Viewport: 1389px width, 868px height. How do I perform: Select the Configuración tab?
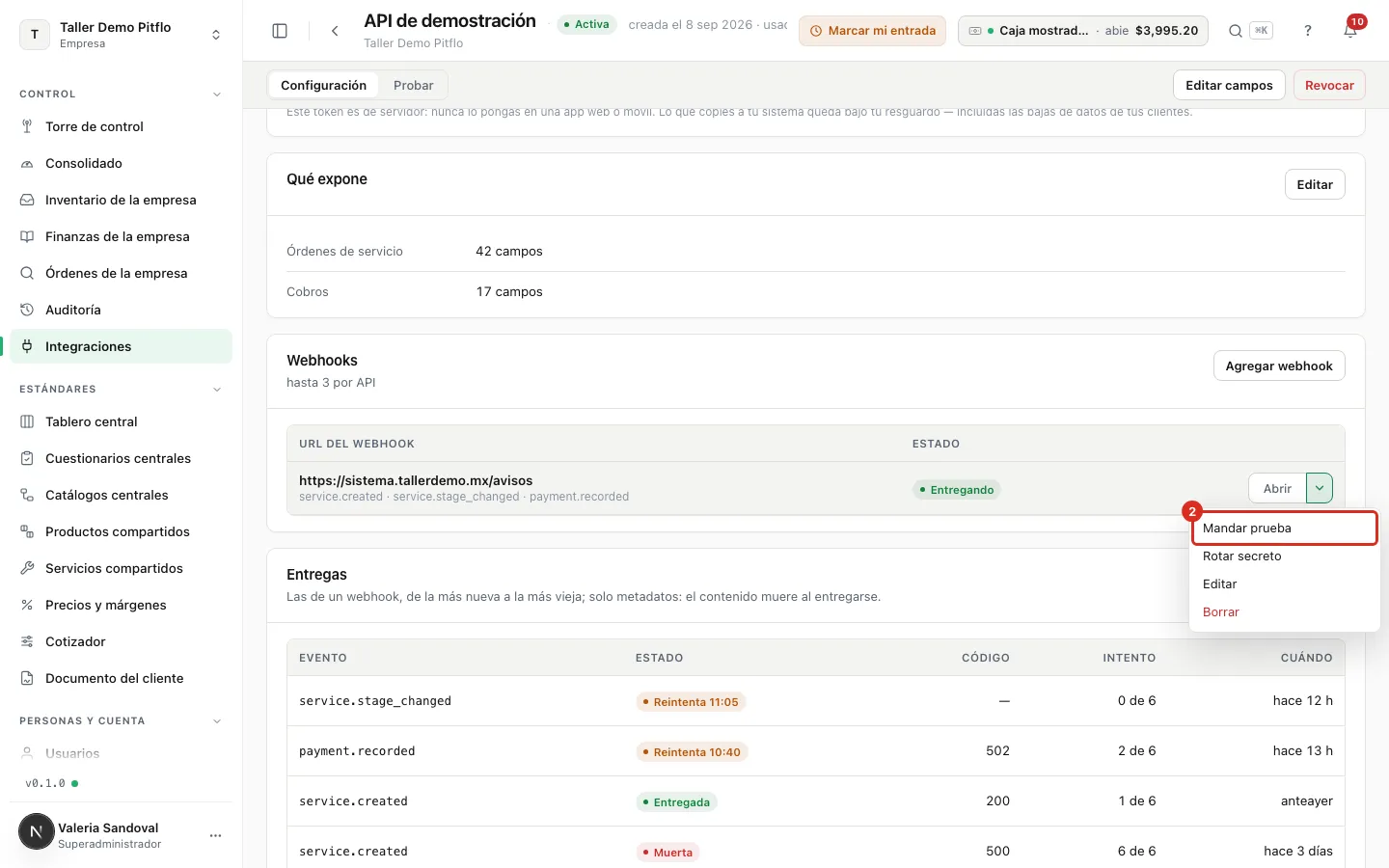coord(323,85)
